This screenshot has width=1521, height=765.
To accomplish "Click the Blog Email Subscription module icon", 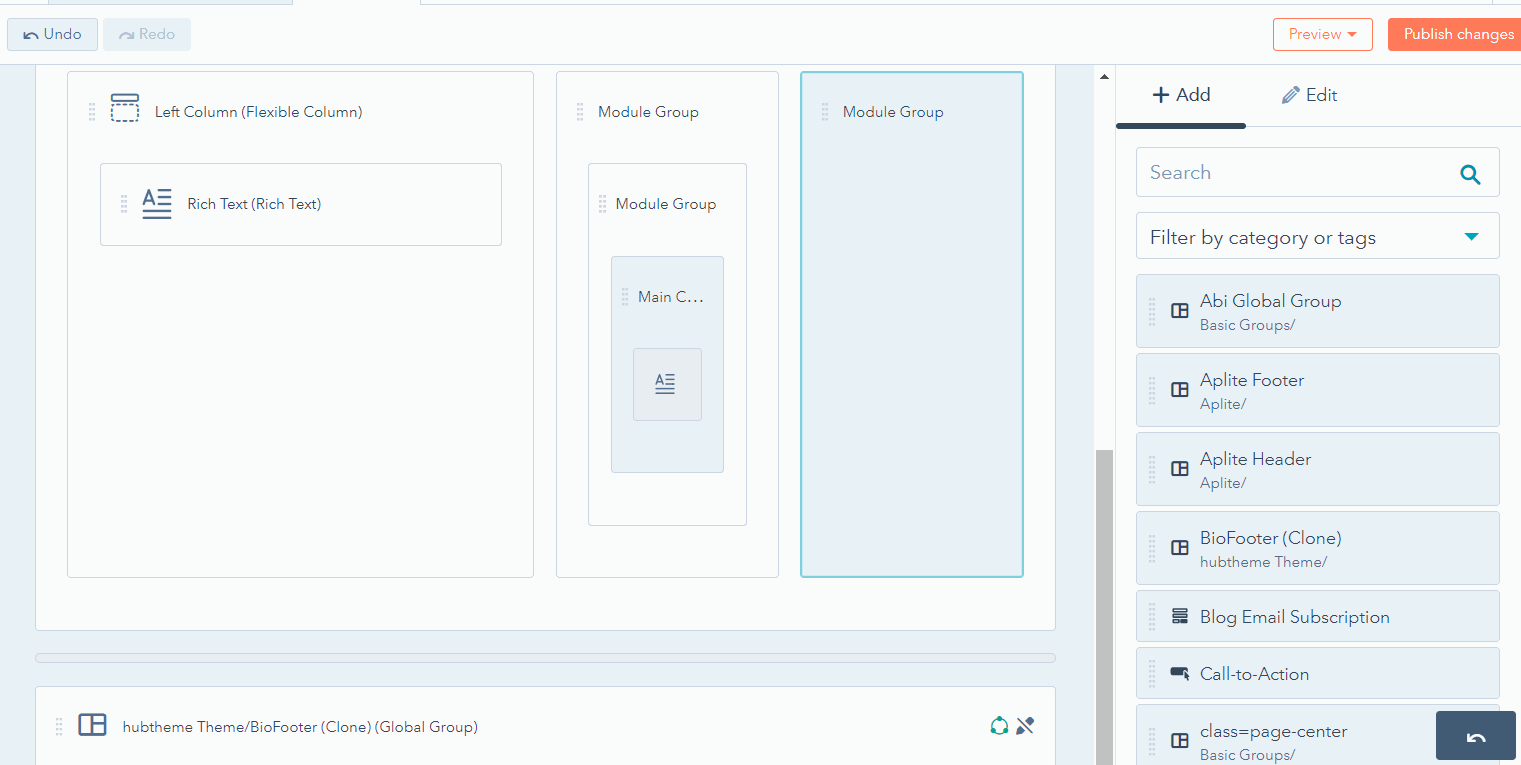I will pyautogui.click(x=1180, y=617).
